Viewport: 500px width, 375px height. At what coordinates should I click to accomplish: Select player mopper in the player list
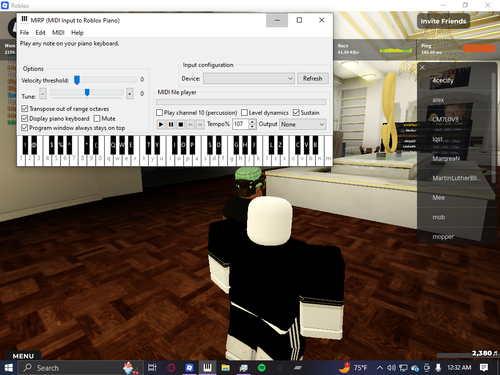coord(443,237)
